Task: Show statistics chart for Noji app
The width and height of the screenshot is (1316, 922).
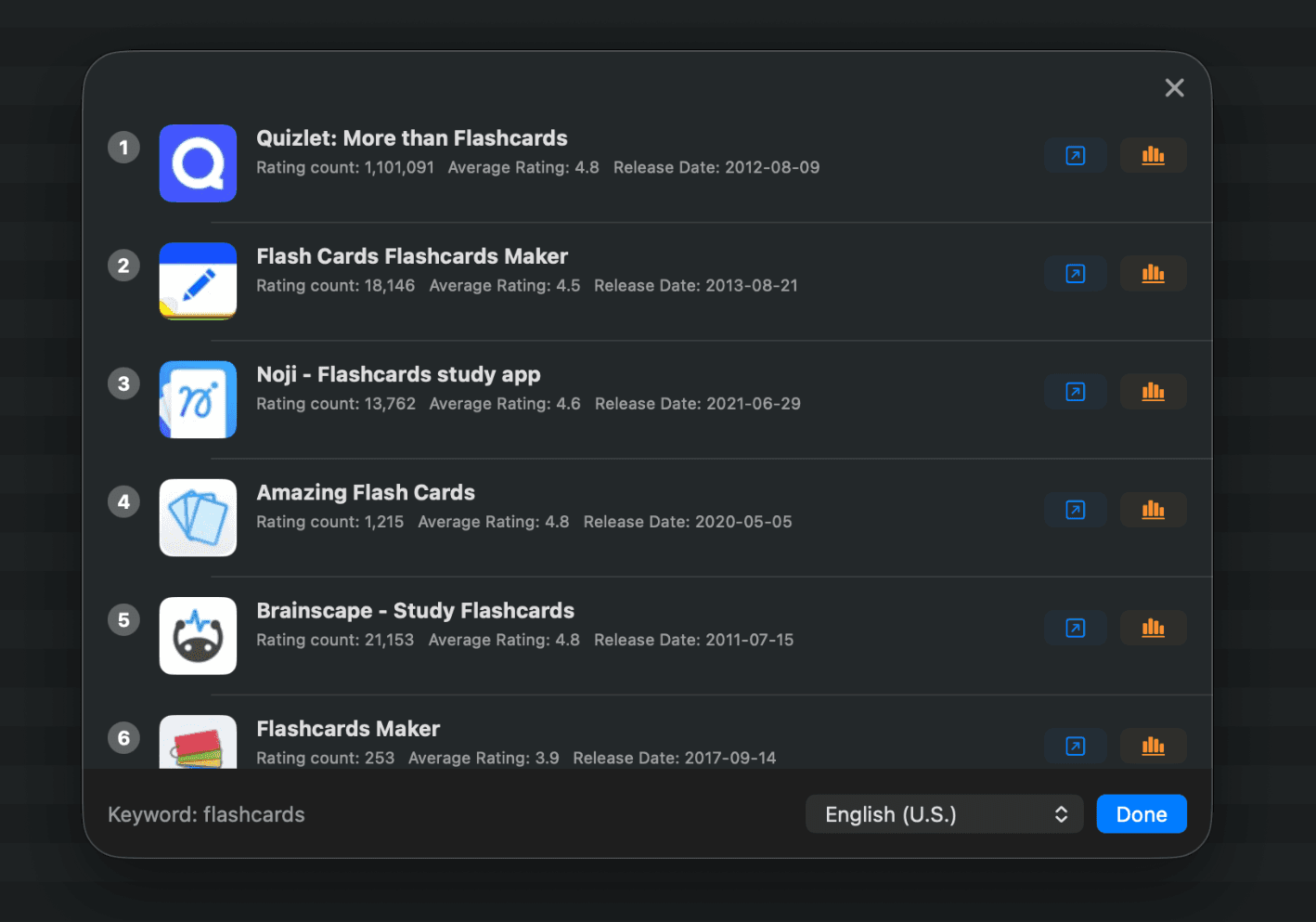Action: click(1153, 391)
